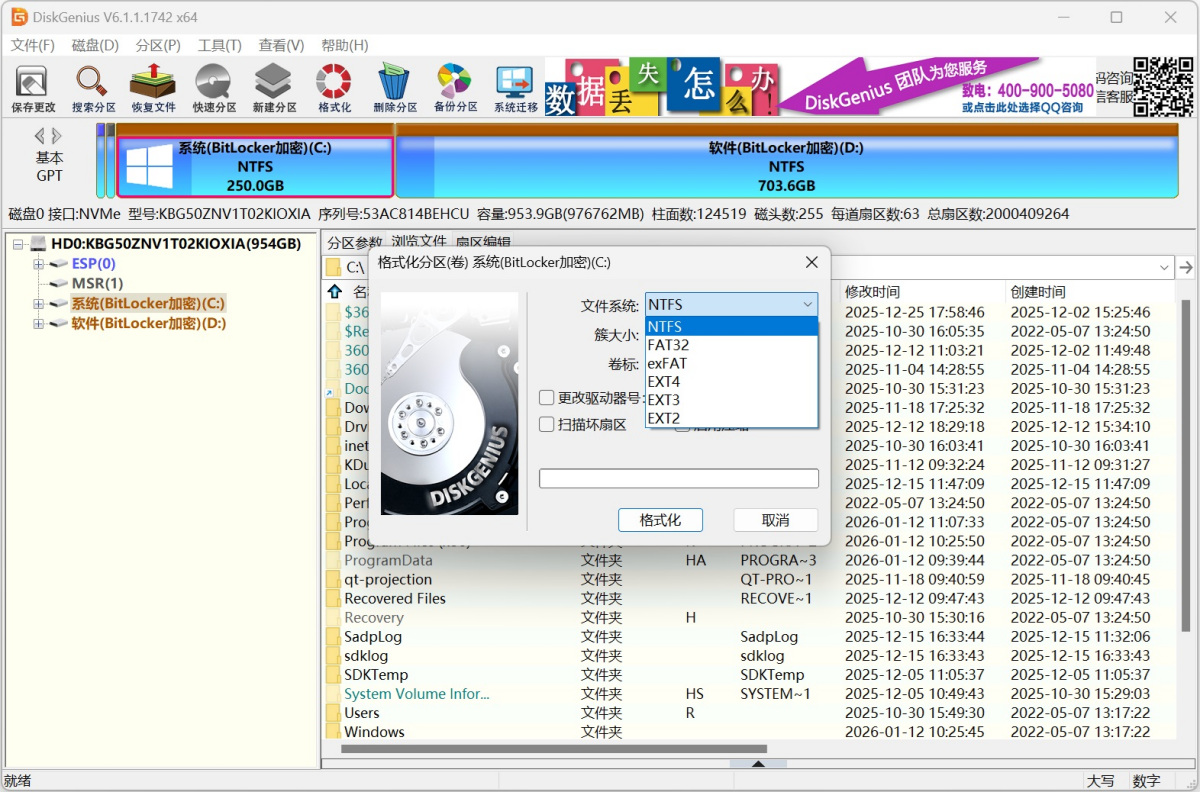The image size is (1200, 792).
Task: Choose FAT32 in the file system dropdown
Action: tap(668, 345)
